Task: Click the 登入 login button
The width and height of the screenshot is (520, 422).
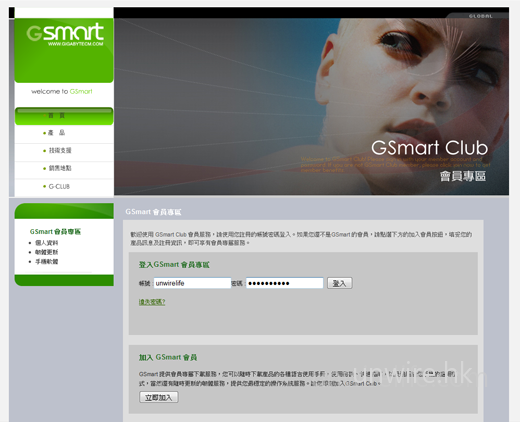Action: (x=339, y=283)
